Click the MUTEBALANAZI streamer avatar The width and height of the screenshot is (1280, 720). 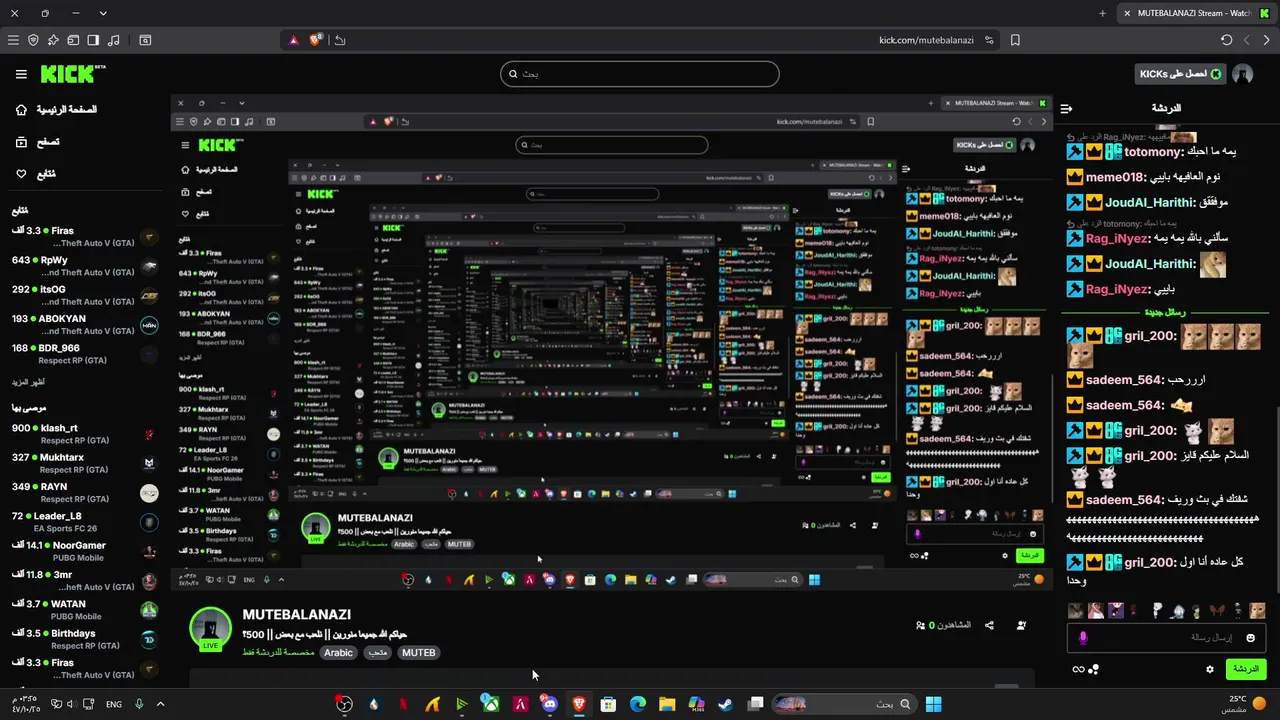coord(211,629)
